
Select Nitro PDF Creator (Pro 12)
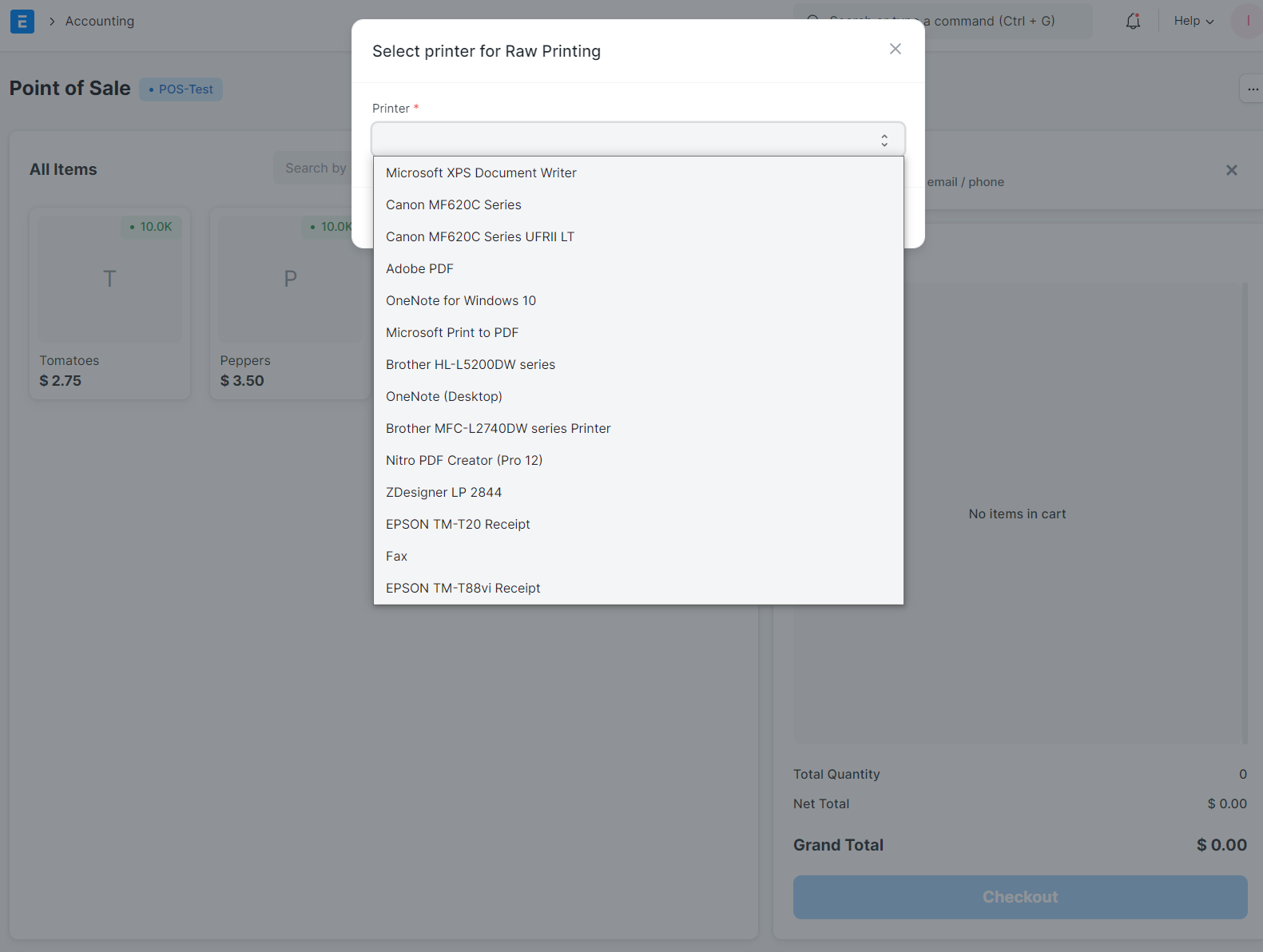(x=638, y=460)
